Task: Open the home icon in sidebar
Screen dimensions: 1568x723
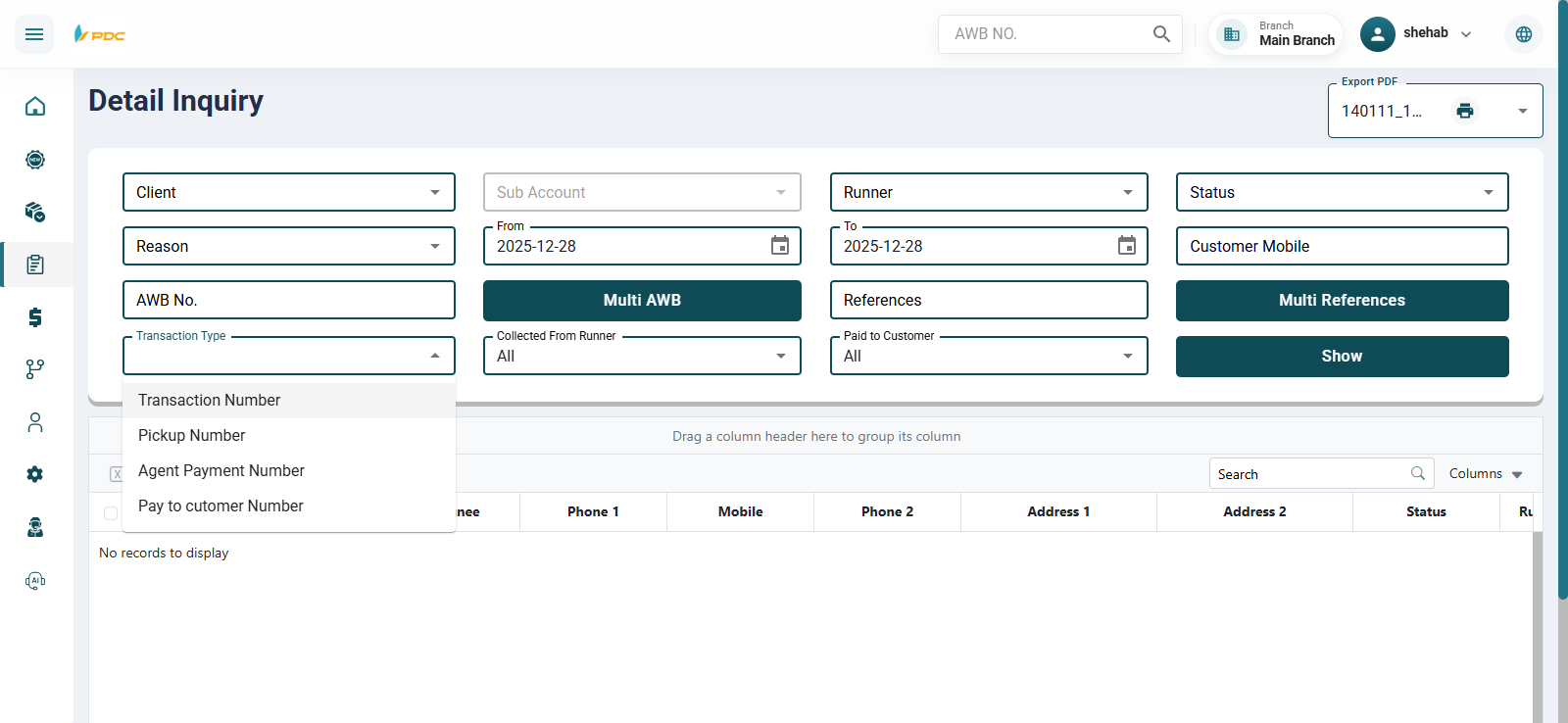Action: pos(35,106)
